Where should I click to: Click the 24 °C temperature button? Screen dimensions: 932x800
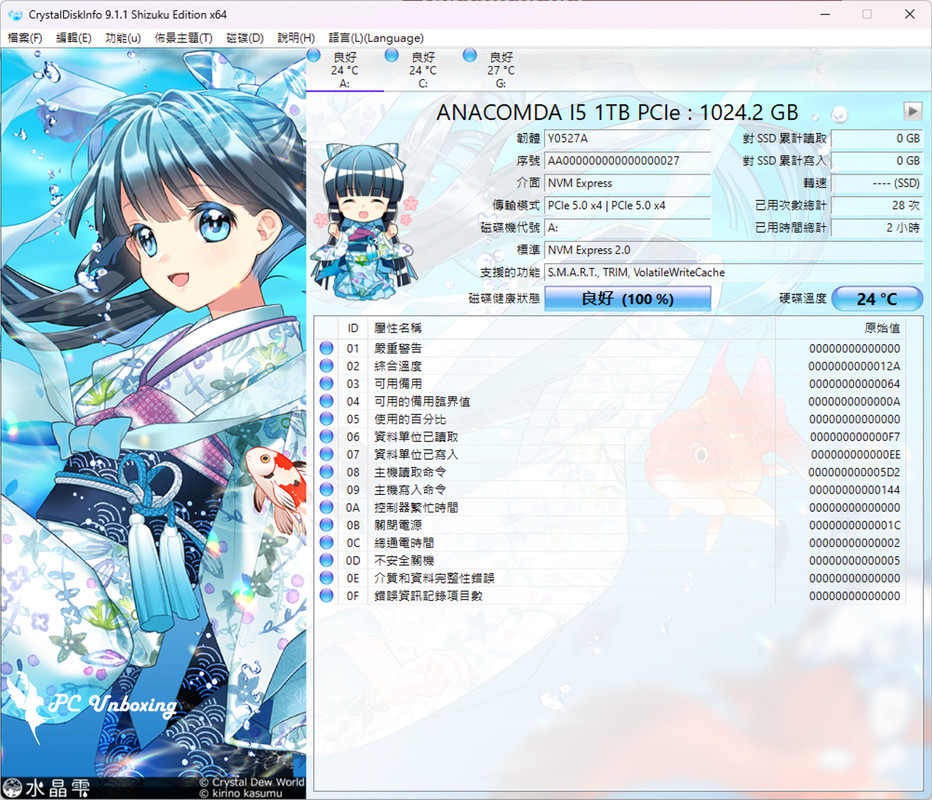(877, 298)
